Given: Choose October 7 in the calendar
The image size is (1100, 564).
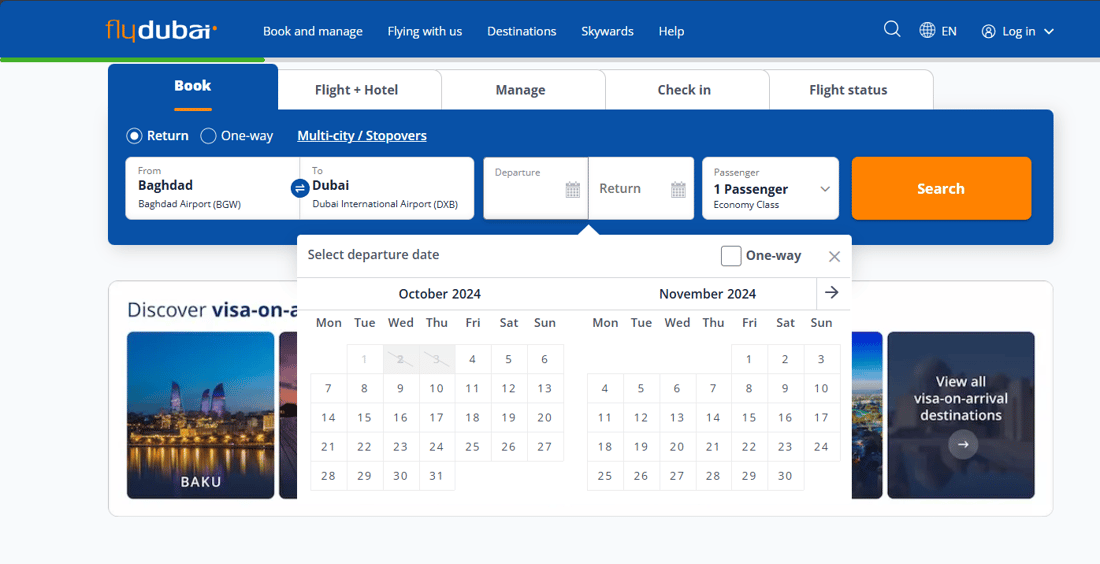Looking at the screenshot, I should pos(328,388).
